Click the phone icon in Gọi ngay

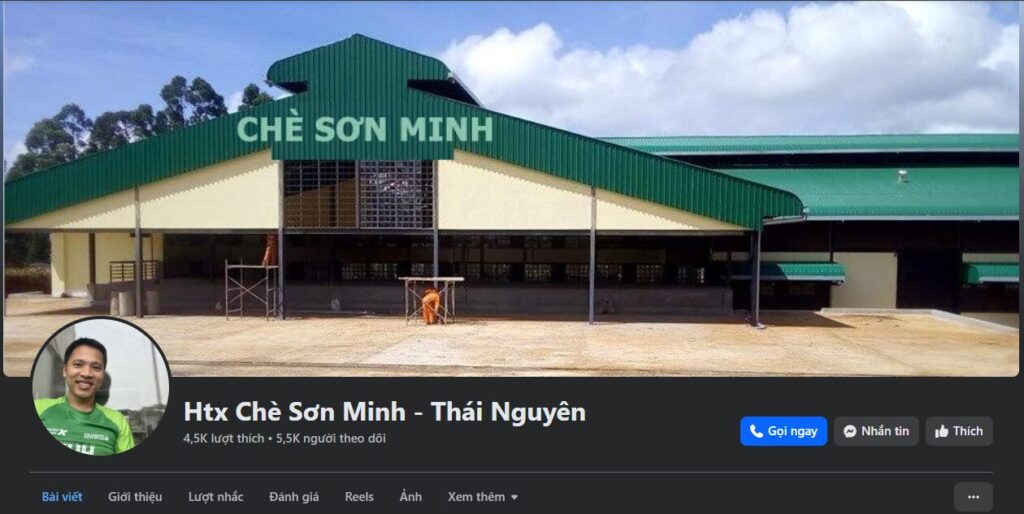click(x=756, y=431)
